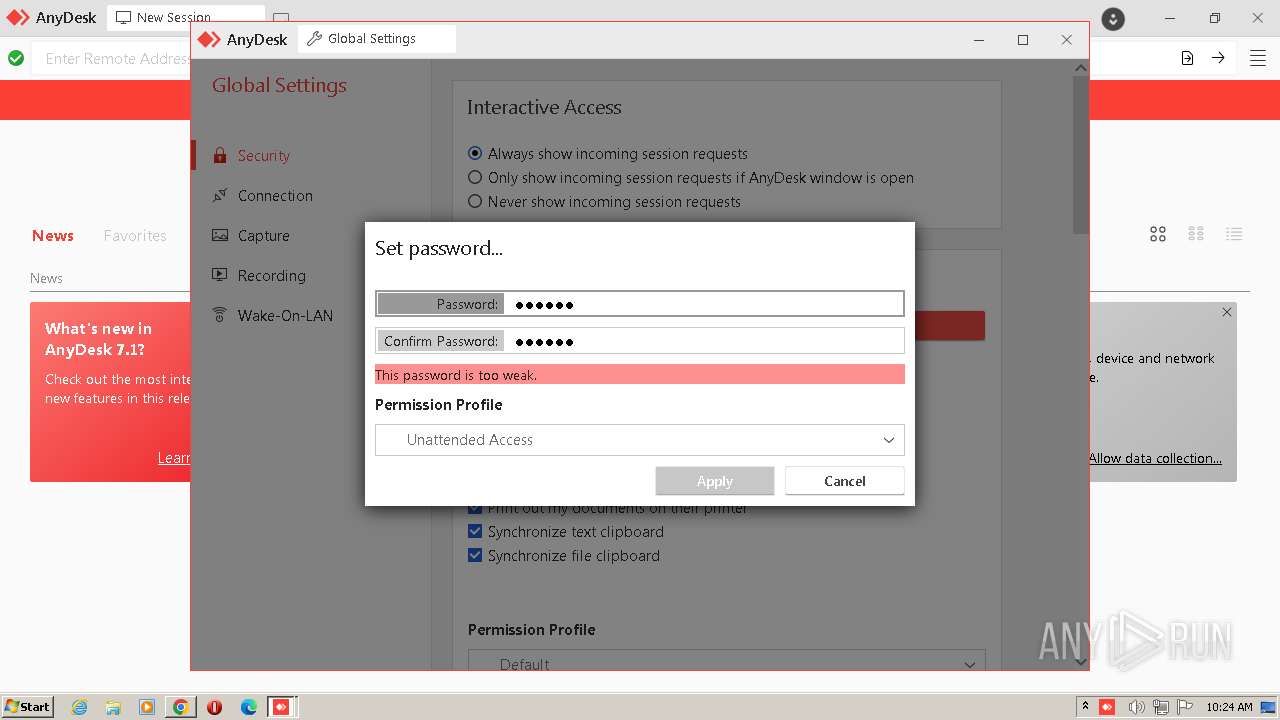Screen dimensions: 1280x720
Task: Toggle the print documents checkbox
Action: (475, 508)
